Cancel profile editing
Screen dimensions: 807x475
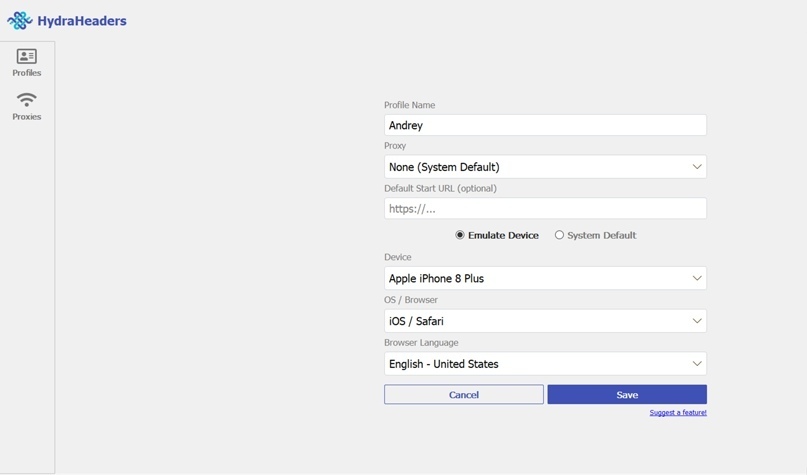[x=464, y=395]
